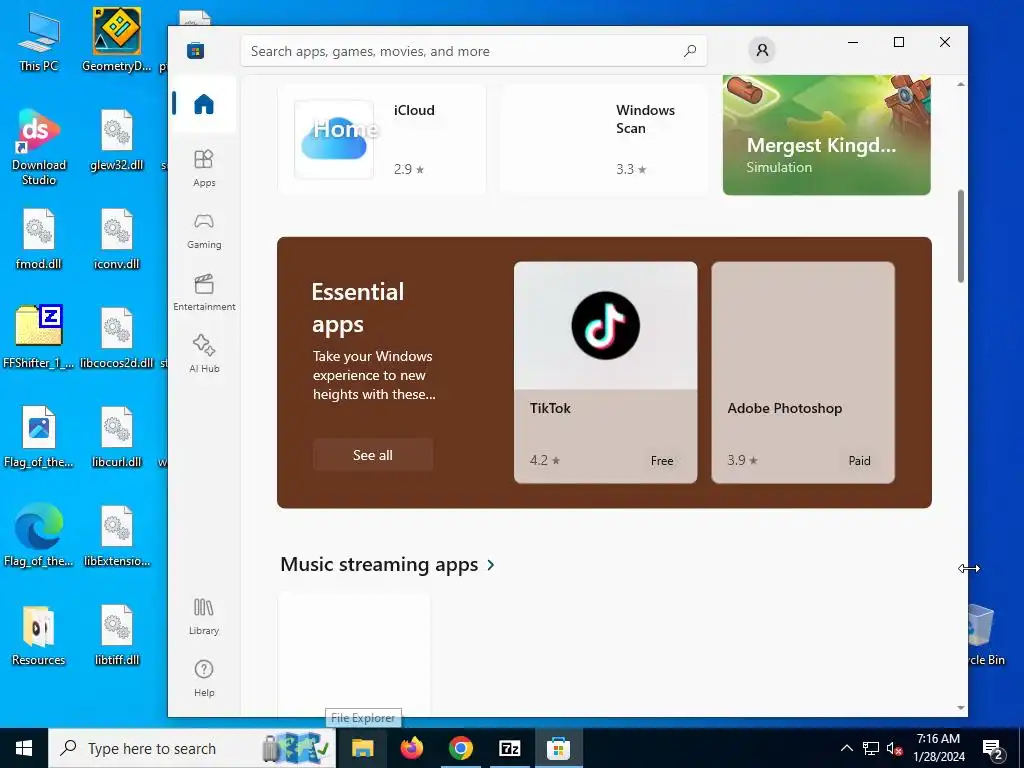Click the taskbar search highlight illustration
Viewport: 1024px width, 768px height.
pos(296,748)
